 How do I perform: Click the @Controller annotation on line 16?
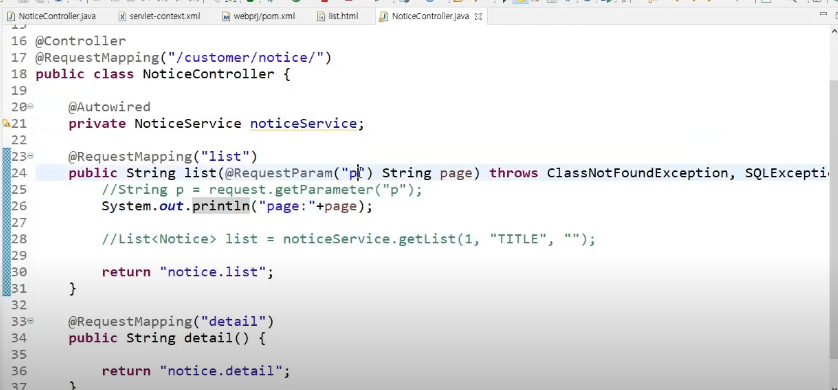point(81,41)
